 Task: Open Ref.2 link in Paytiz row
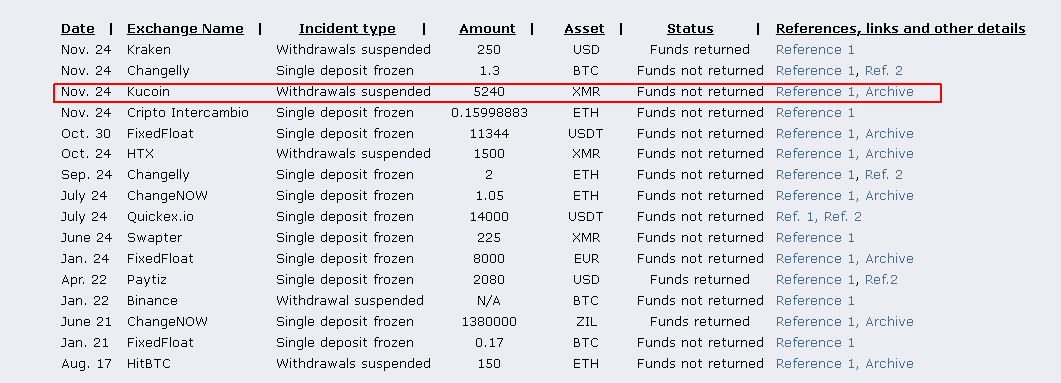(x=881, y=279)
